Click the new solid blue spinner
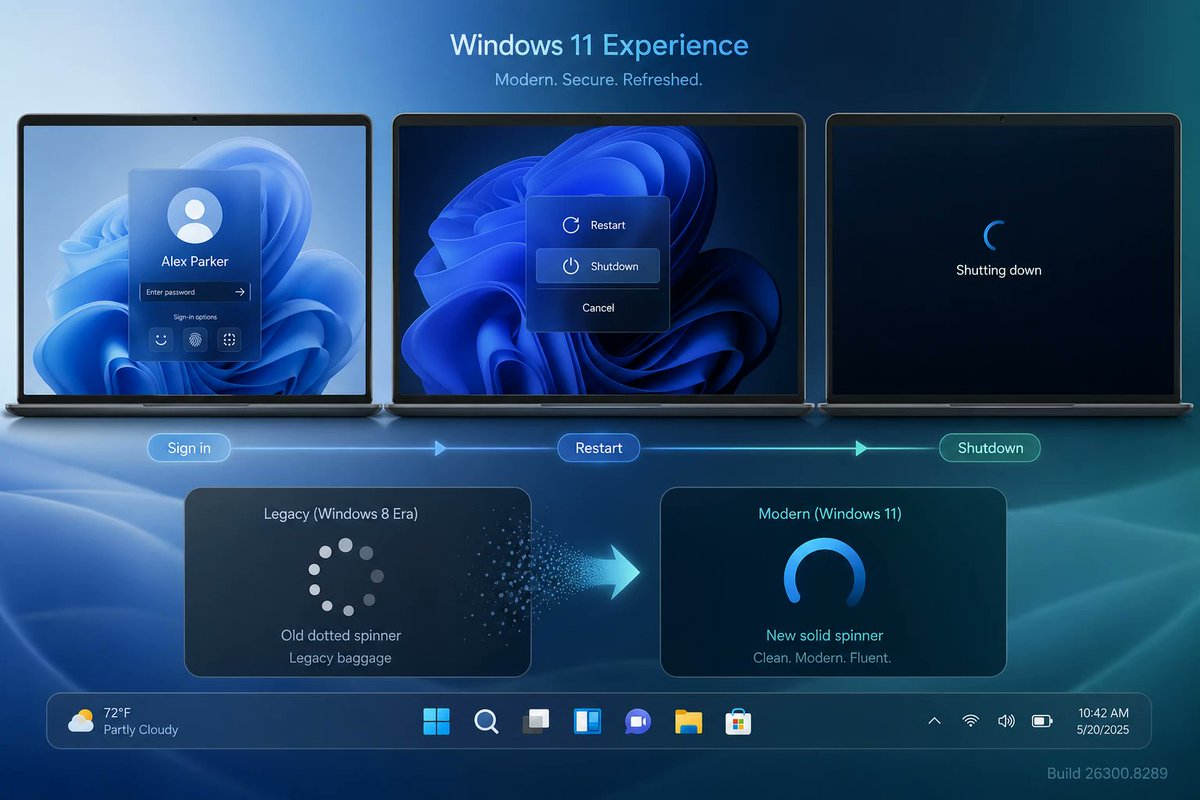The image size is (1200, 800). pos(825,573)
